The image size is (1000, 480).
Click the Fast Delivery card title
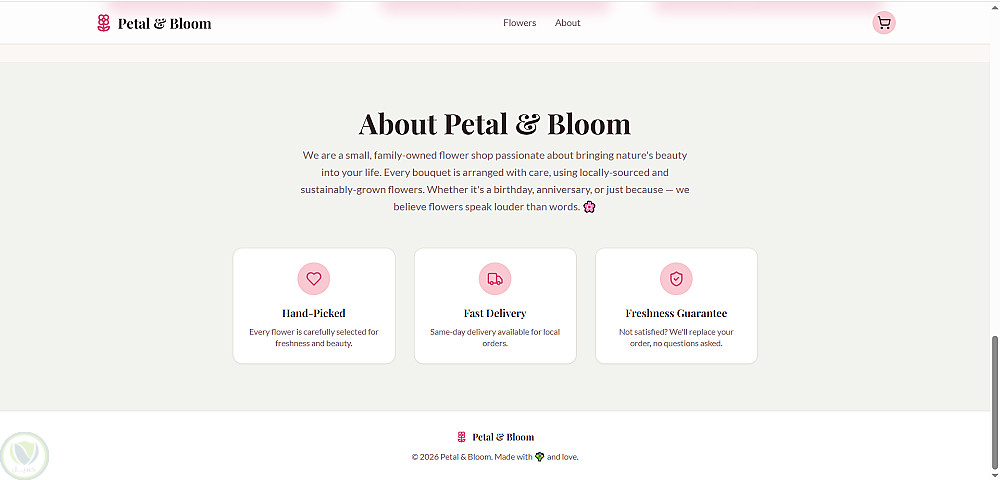[495, 313]
